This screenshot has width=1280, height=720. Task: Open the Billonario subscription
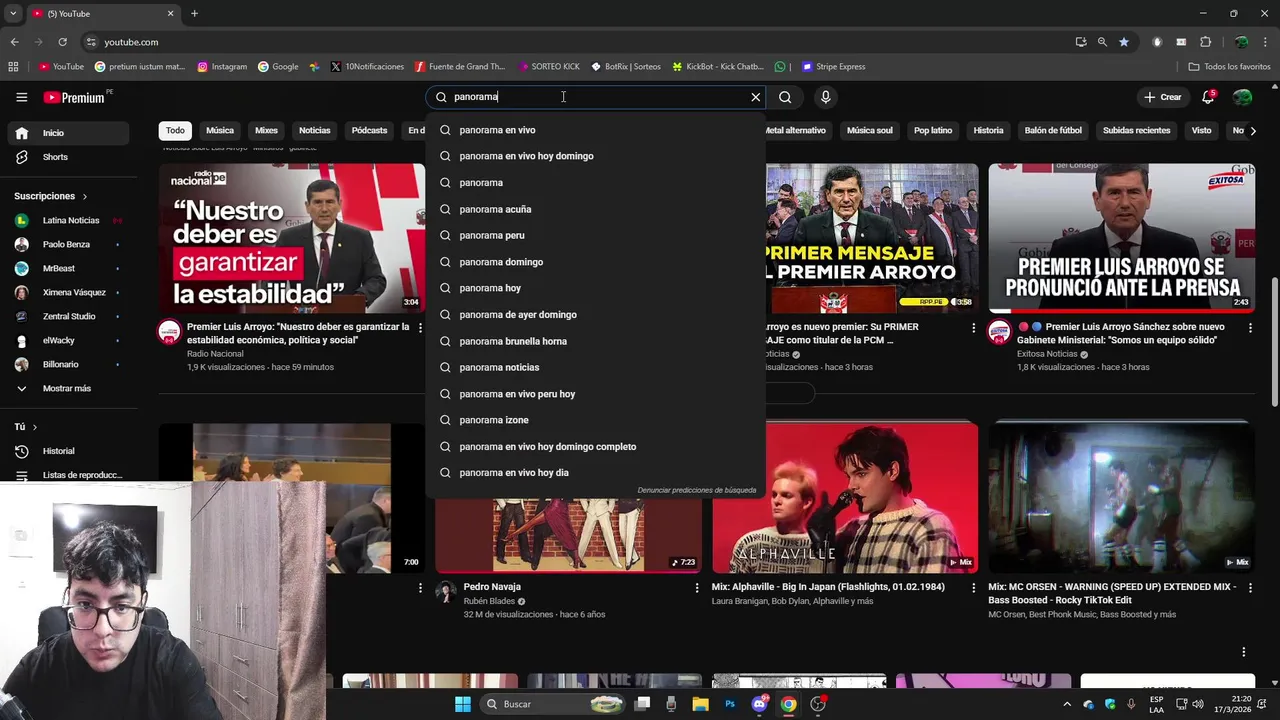[68, 364]
